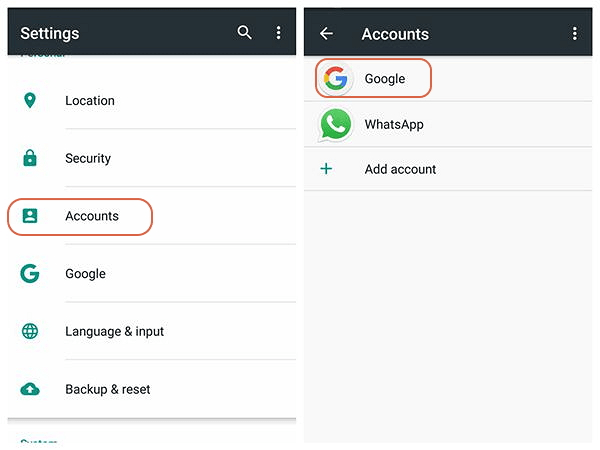
Task: Tap the Accounts person icon
Action: point(30,216)
